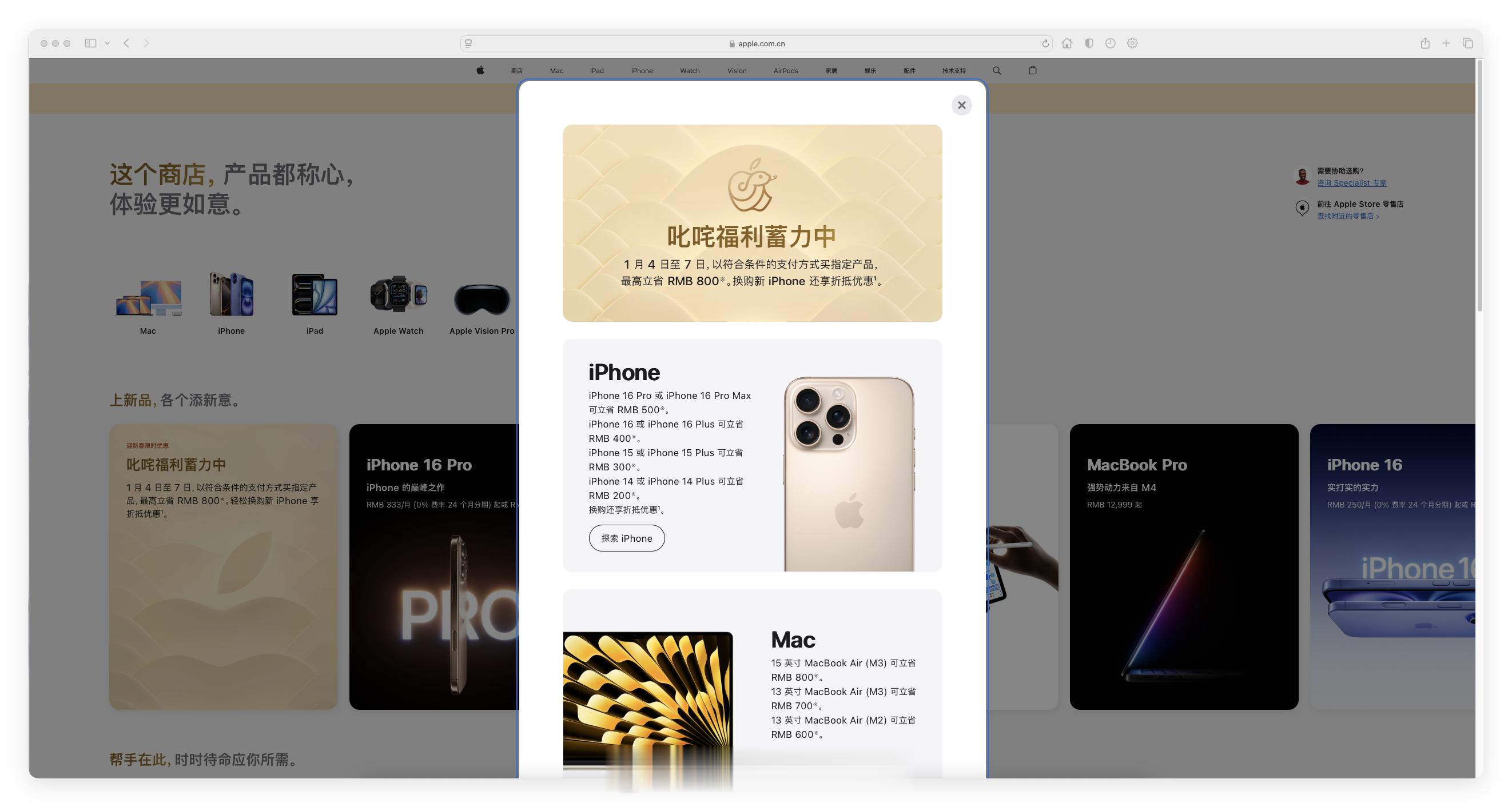Click the shield privacy icon in toolbar
Viewport: 1512px width, 807px height.
pyautogui.click(x=1089, y=43)
